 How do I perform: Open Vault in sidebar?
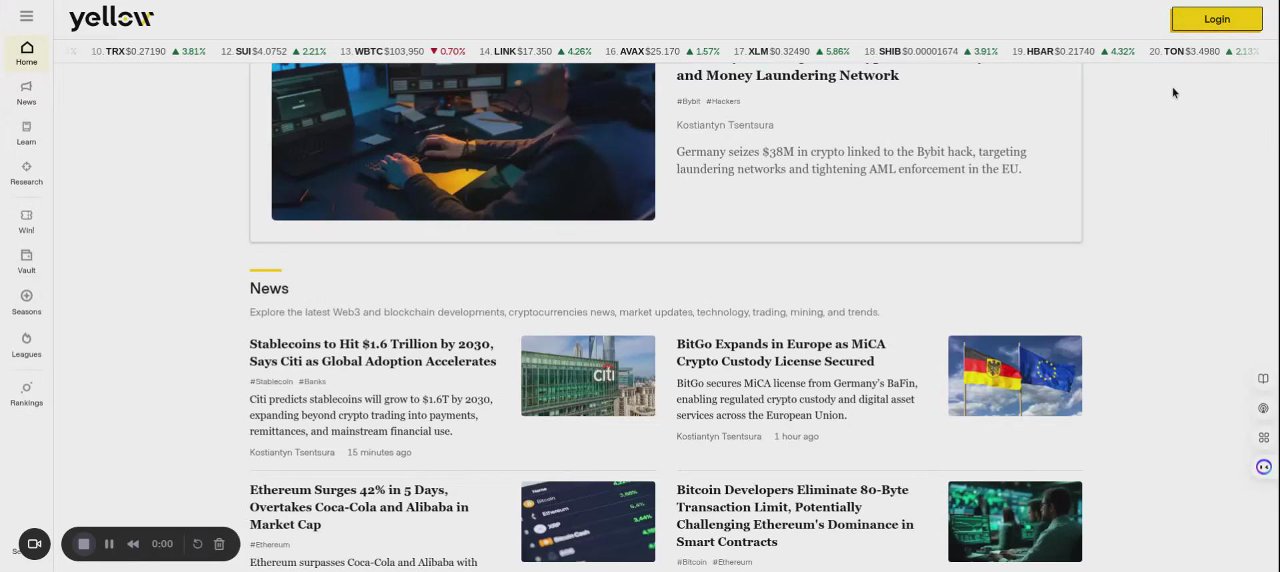[26, 262]
